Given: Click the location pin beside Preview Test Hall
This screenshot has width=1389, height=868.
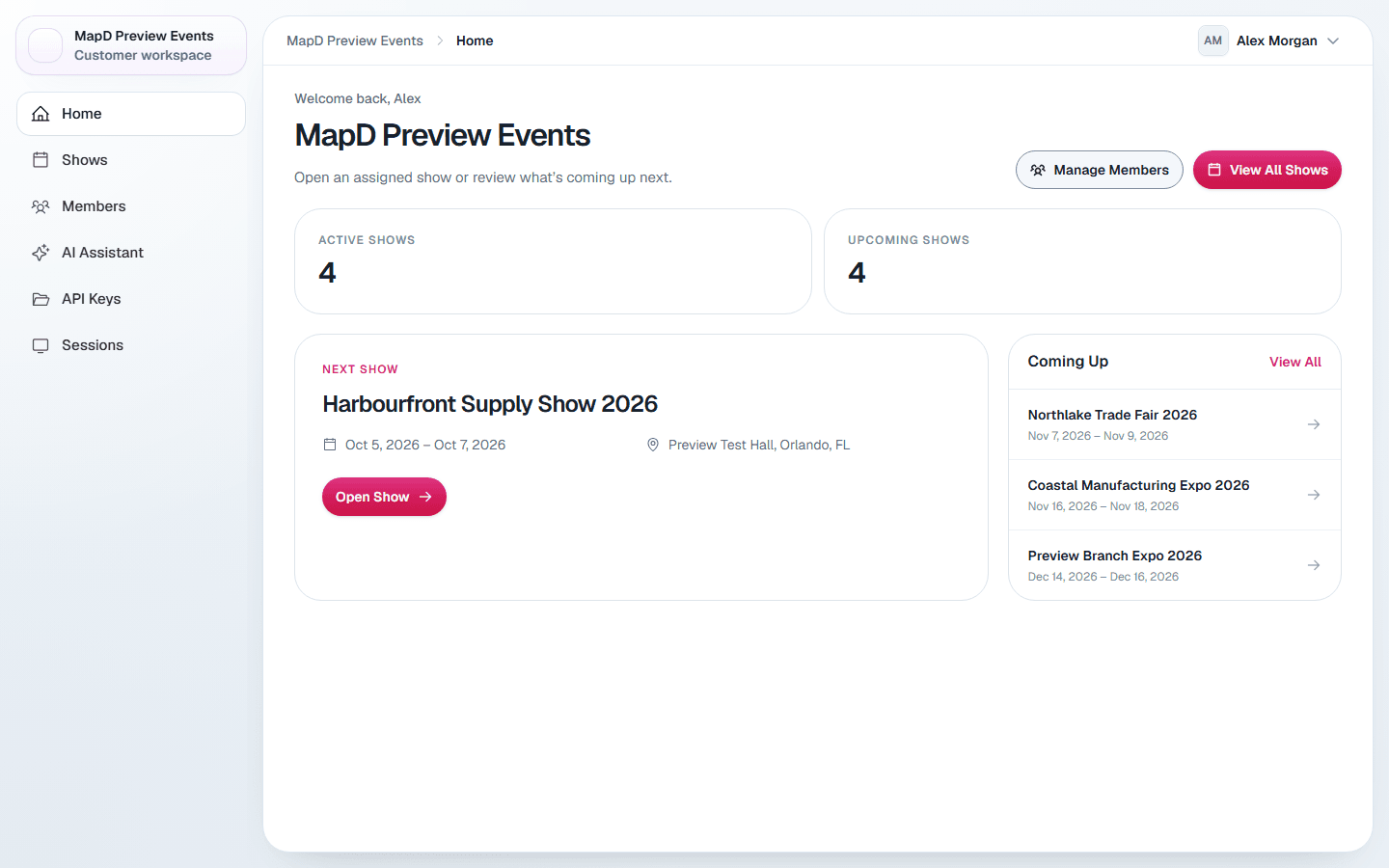Looking at the screenshot, I should coord(653,445).
